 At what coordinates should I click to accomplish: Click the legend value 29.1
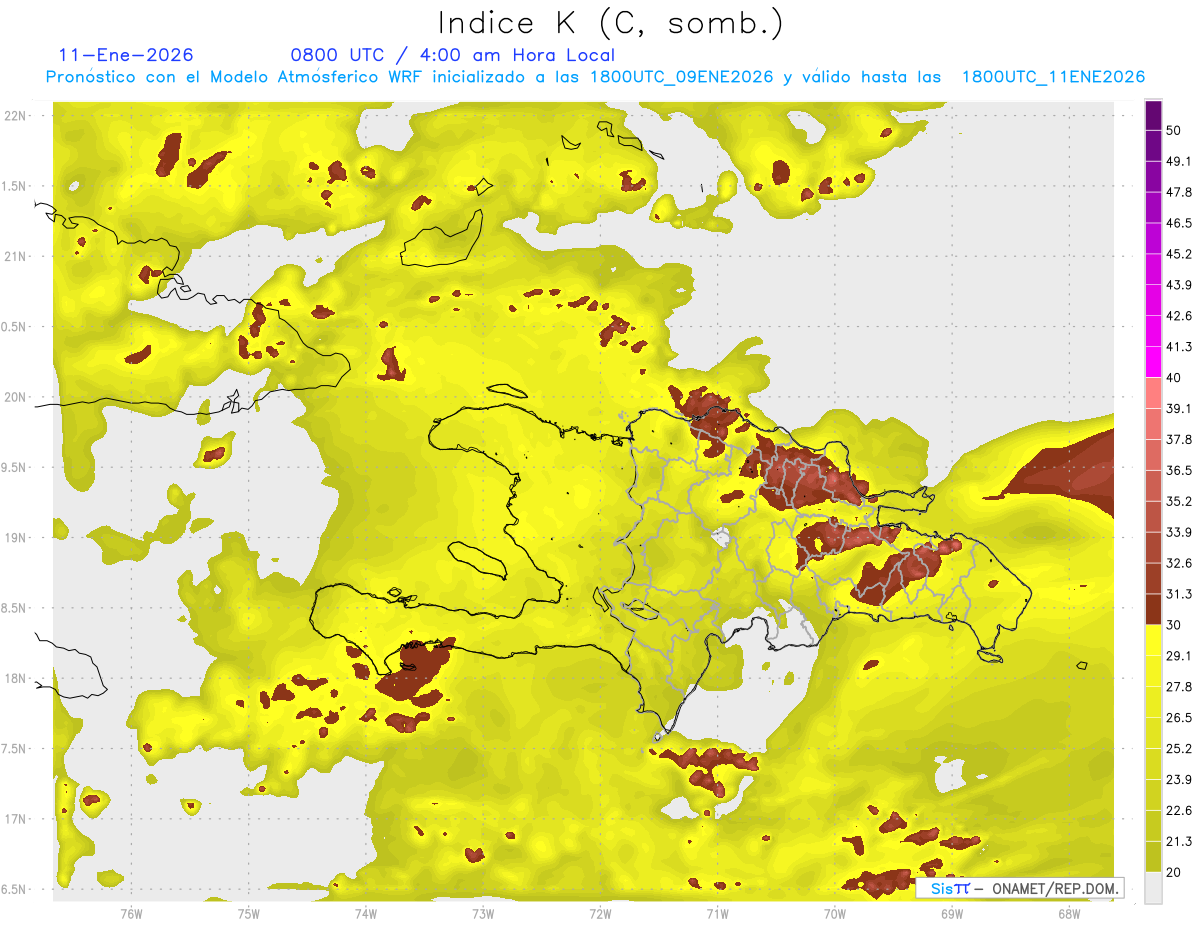[1179, 655]
